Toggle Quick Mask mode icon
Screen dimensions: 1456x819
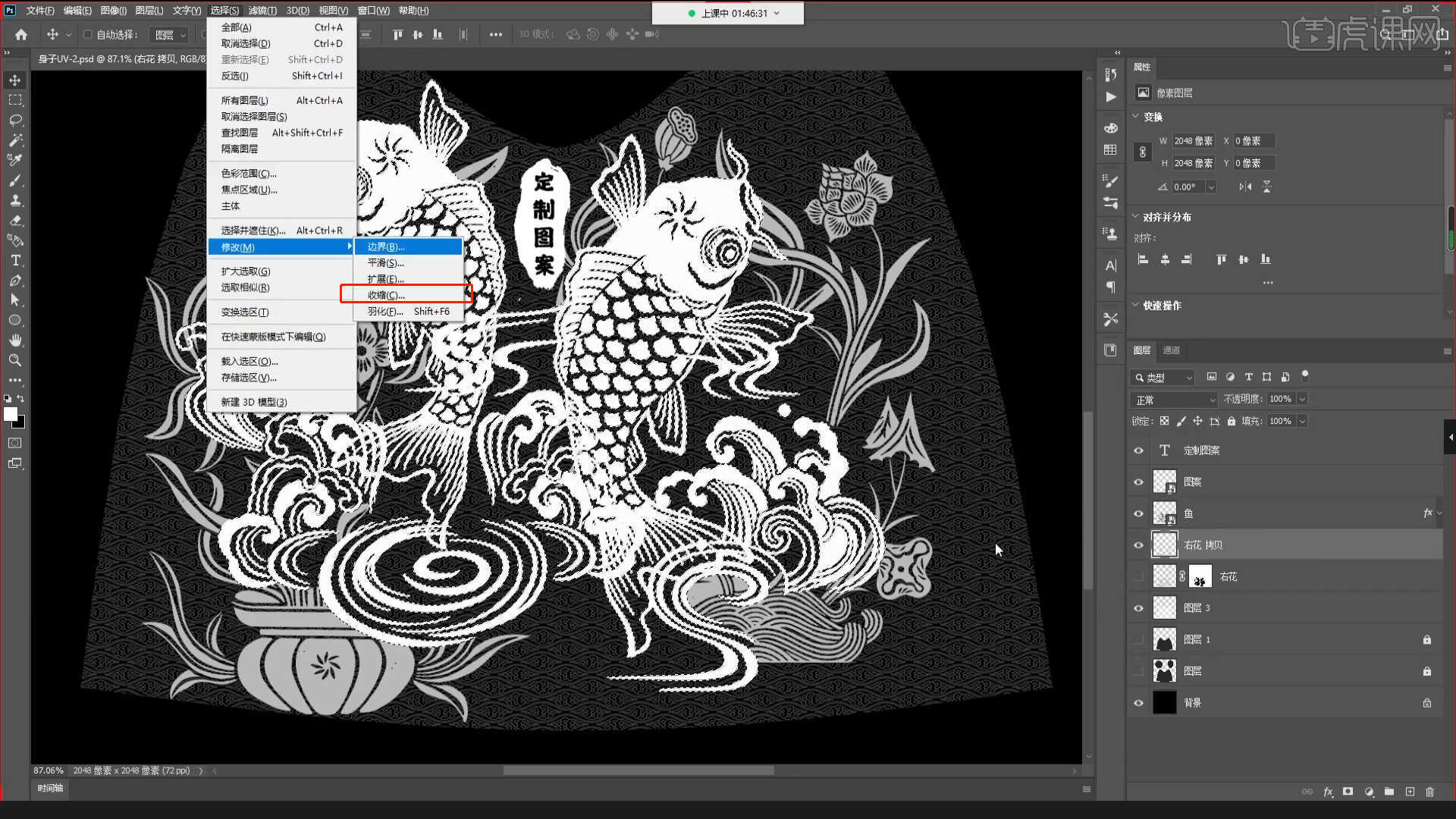click(x=15, y=443)
